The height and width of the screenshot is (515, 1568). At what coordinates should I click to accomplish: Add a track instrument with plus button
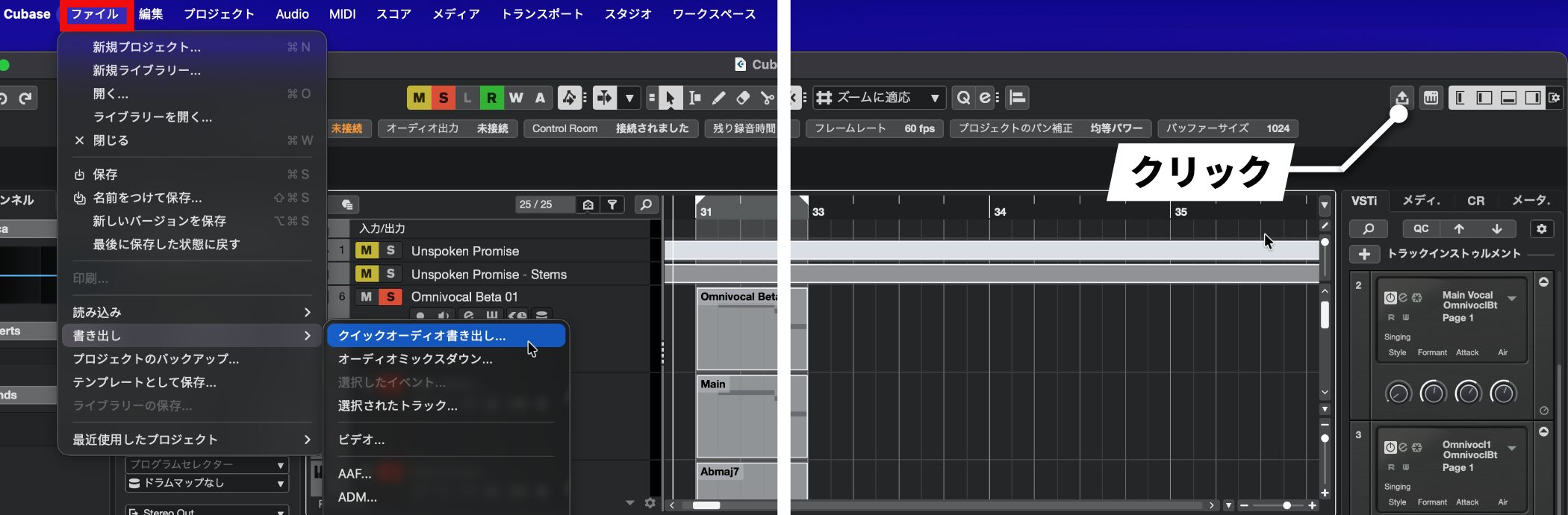(1364, 255)
